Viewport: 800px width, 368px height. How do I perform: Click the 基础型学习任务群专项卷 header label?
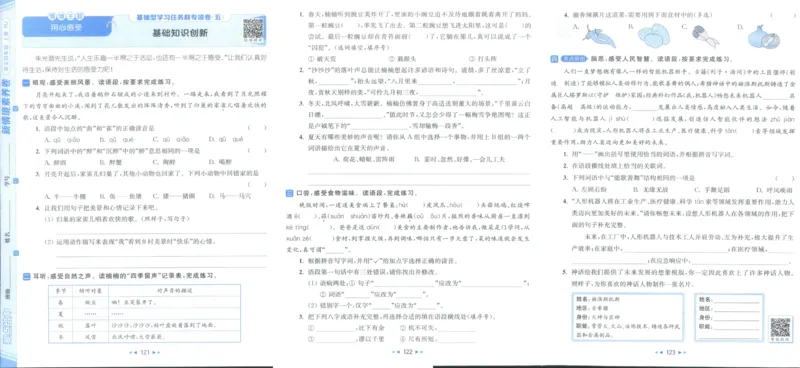(180, 17)
